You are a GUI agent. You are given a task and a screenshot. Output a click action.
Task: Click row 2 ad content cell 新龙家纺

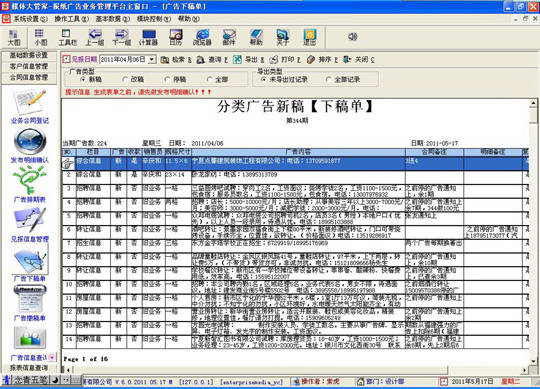pyautogui.click(x=298, y=177)
